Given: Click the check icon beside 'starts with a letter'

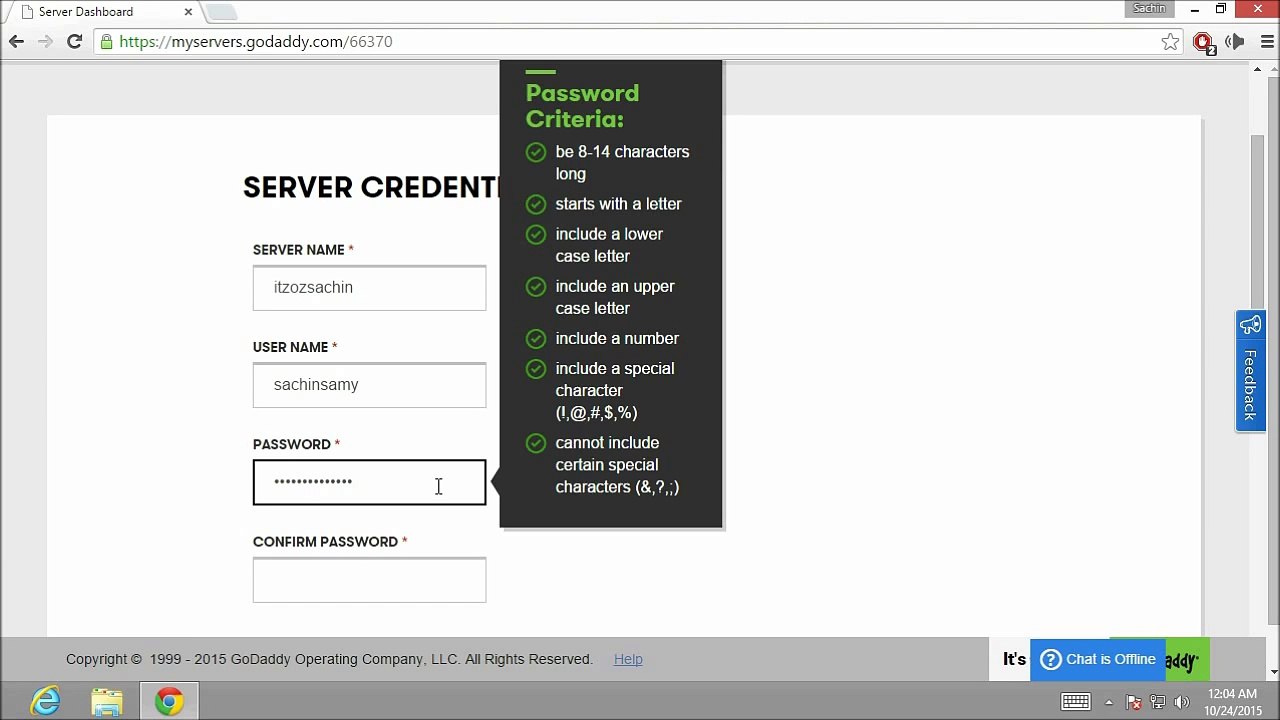Looking at the screenshot, I should (536, 204).
